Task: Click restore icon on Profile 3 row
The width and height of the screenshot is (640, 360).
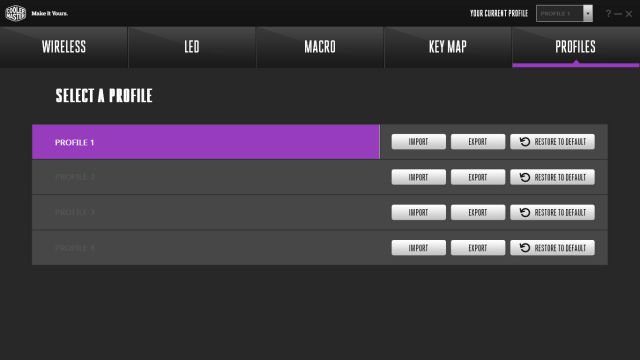Action: (525, 212)
